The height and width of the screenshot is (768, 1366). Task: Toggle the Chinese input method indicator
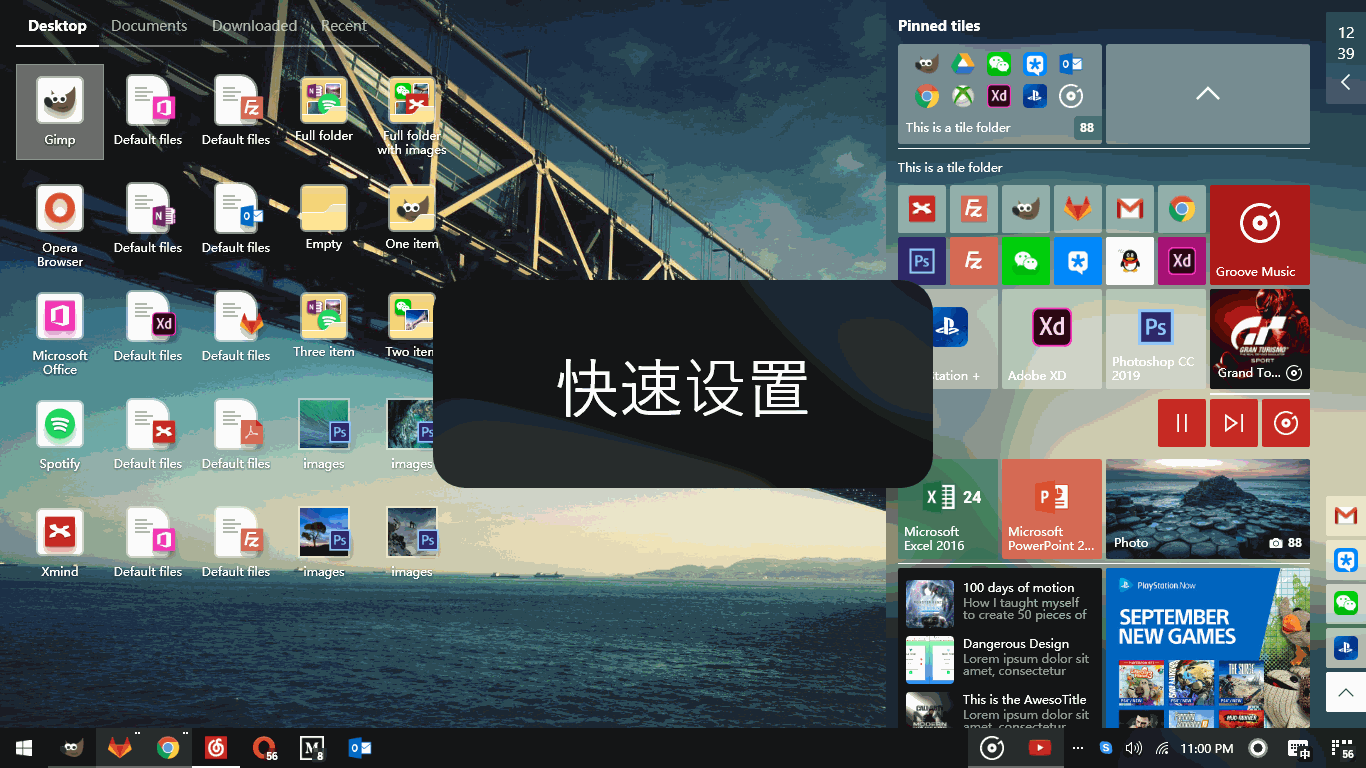(1298, 748)
